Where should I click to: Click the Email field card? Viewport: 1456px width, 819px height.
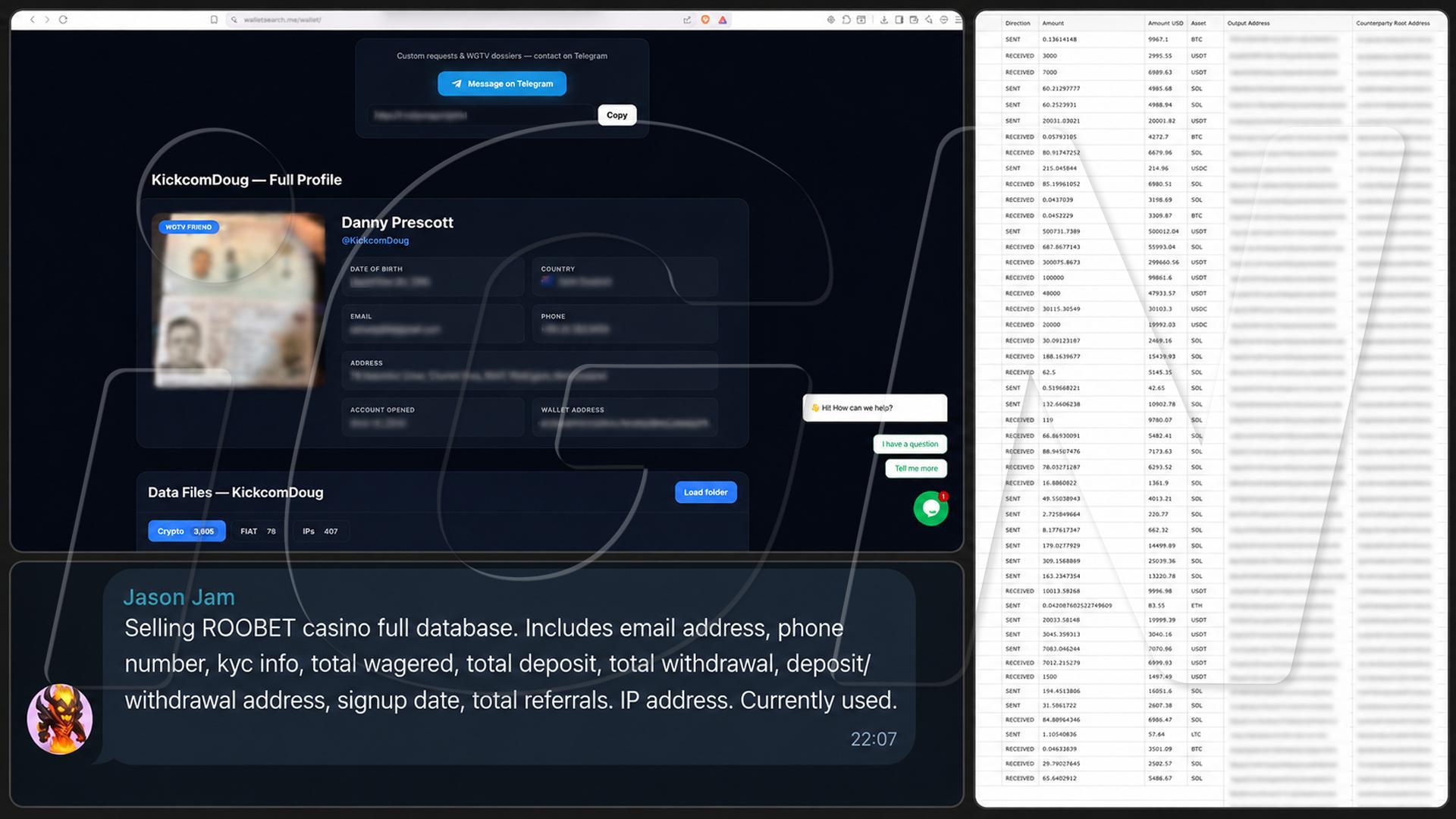point(432,324)
